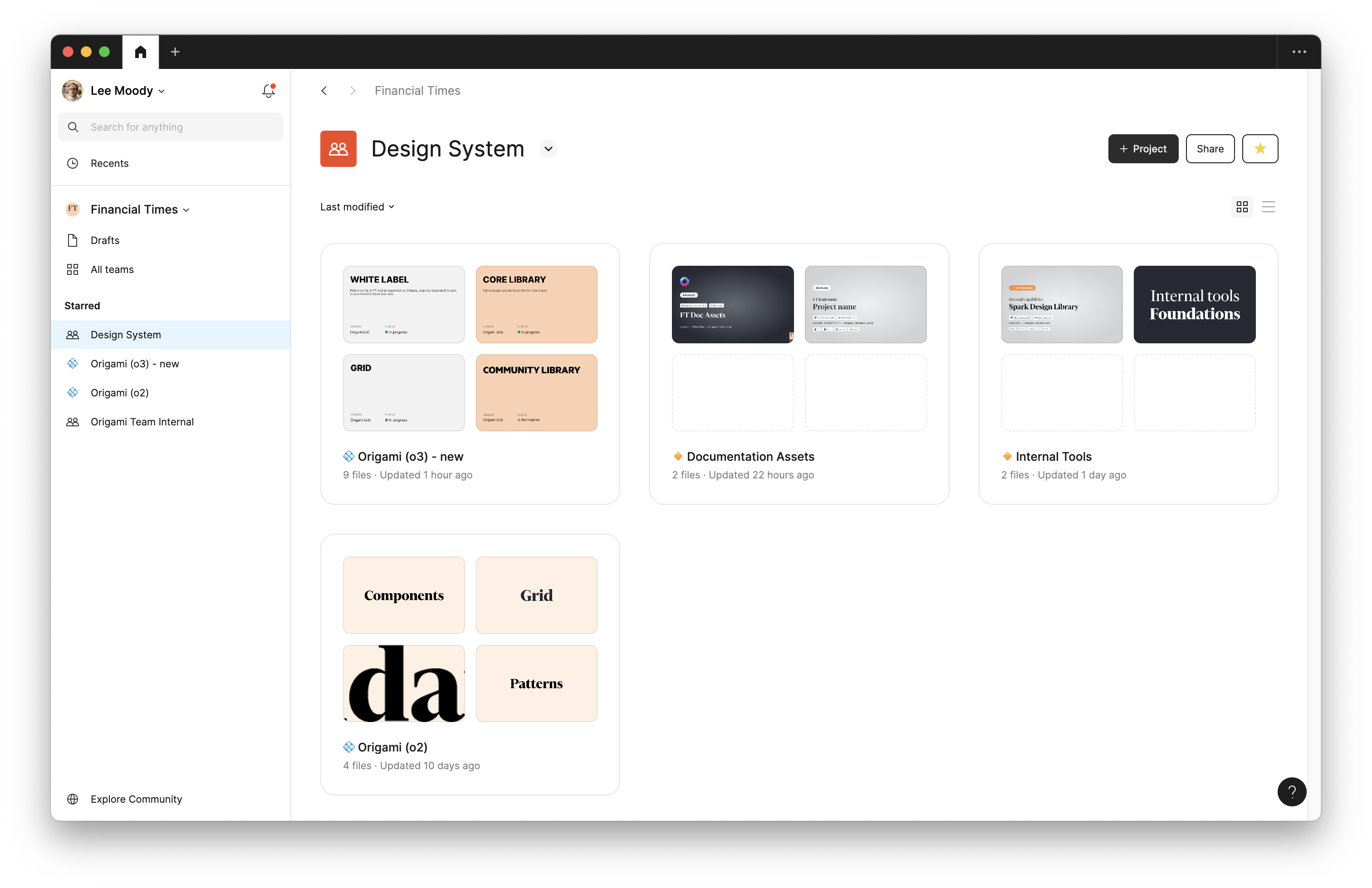Click Financial Times breadcrumb
Viewport: 1372px width, 888px height.
[417, 90]
